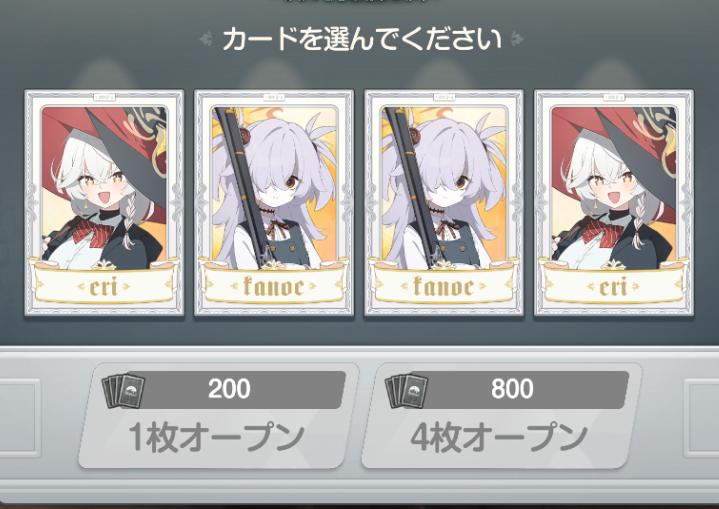This screenshot has width=719, height=509.
Task: Click the 800 cost bar
Action: [x=512, y=390]
